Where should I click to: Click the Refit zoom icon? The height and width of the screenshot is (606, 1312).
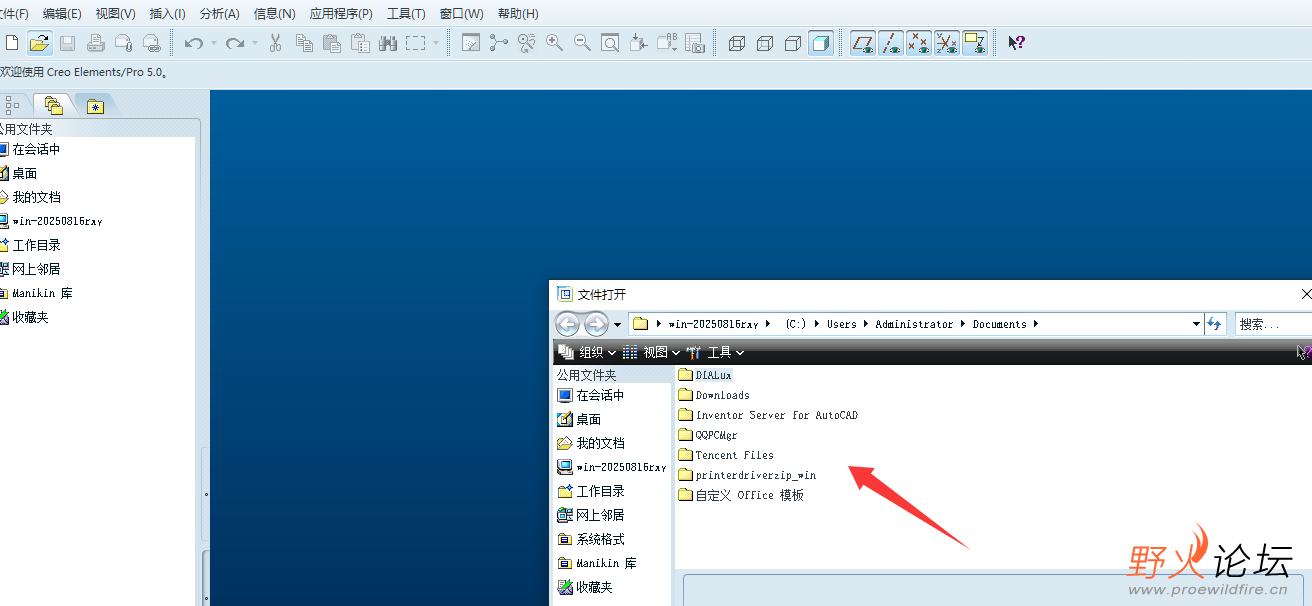click(x=610, y=43)
